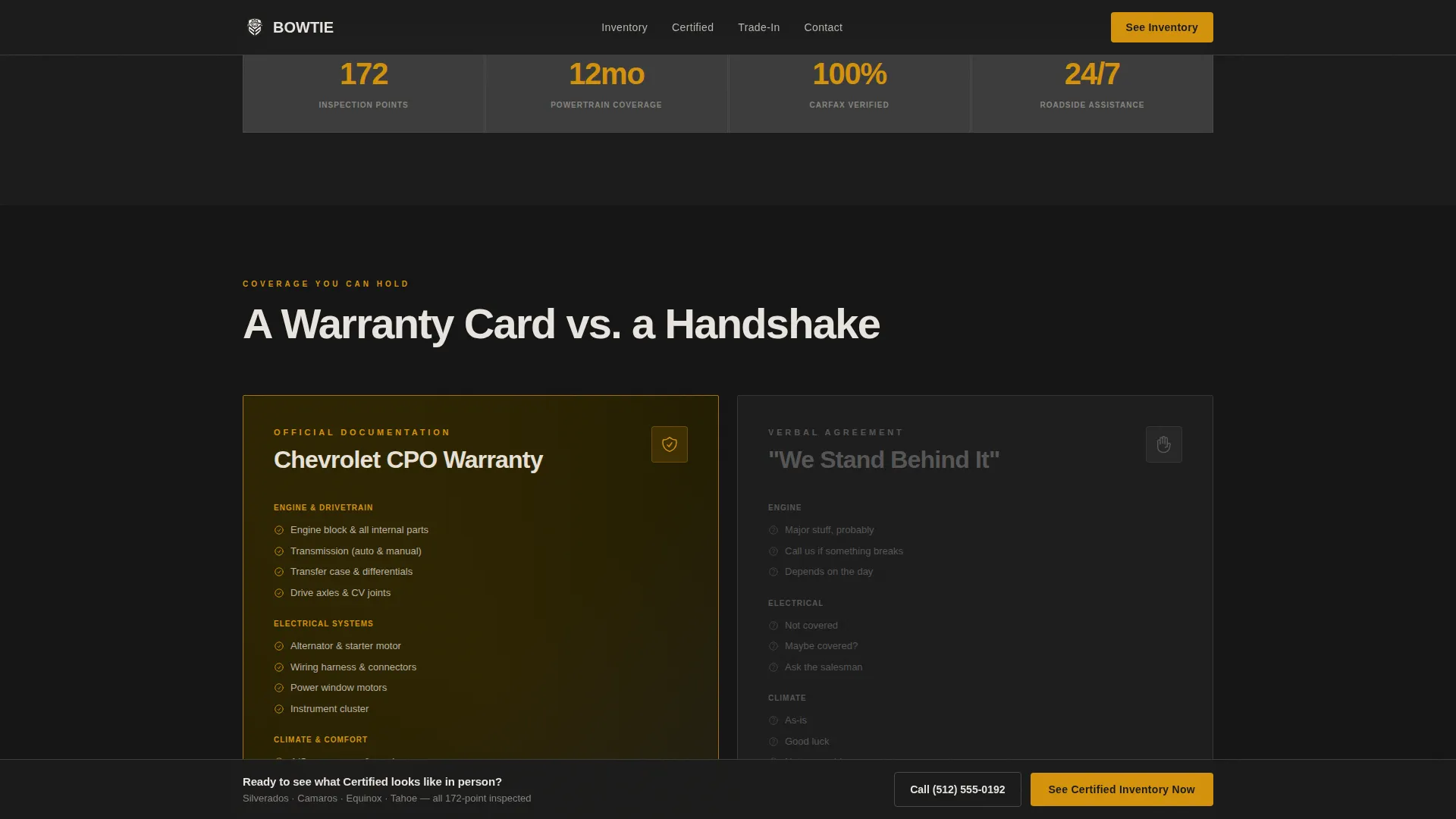This screenshot has width=1456, height=819.
Task: Click the shield checkmark icon on CPO Warranty card
Action: 670,444
